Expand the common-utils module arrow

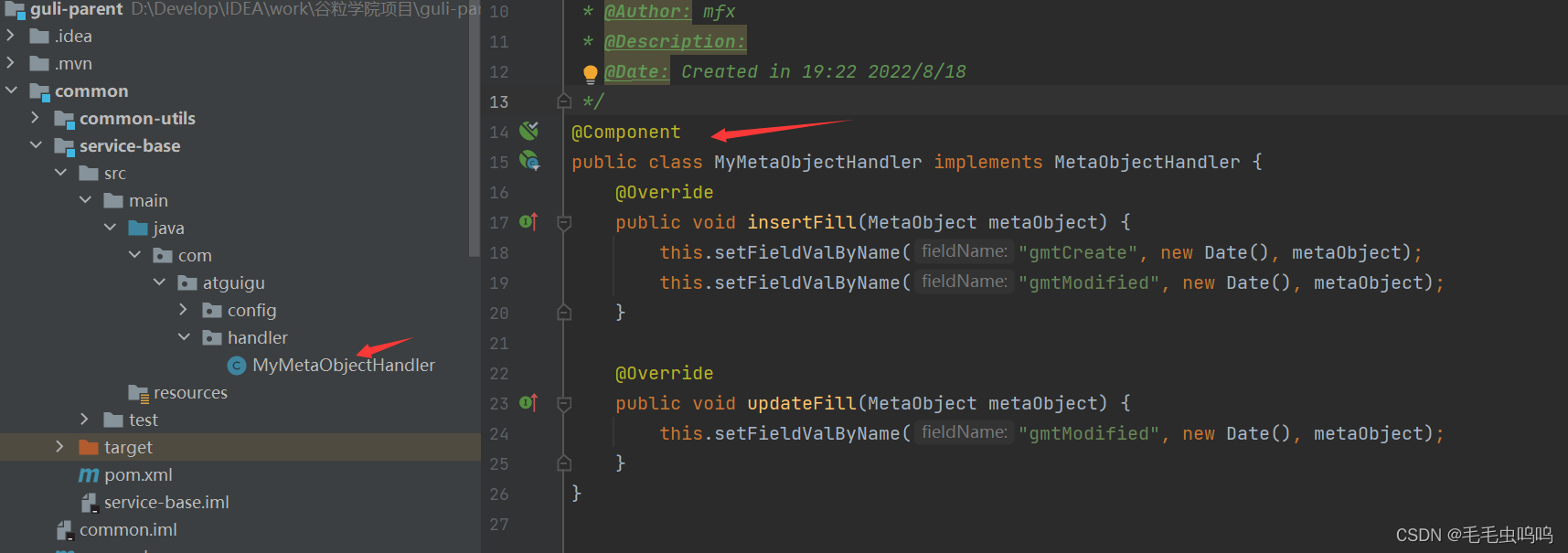[36, 118]
